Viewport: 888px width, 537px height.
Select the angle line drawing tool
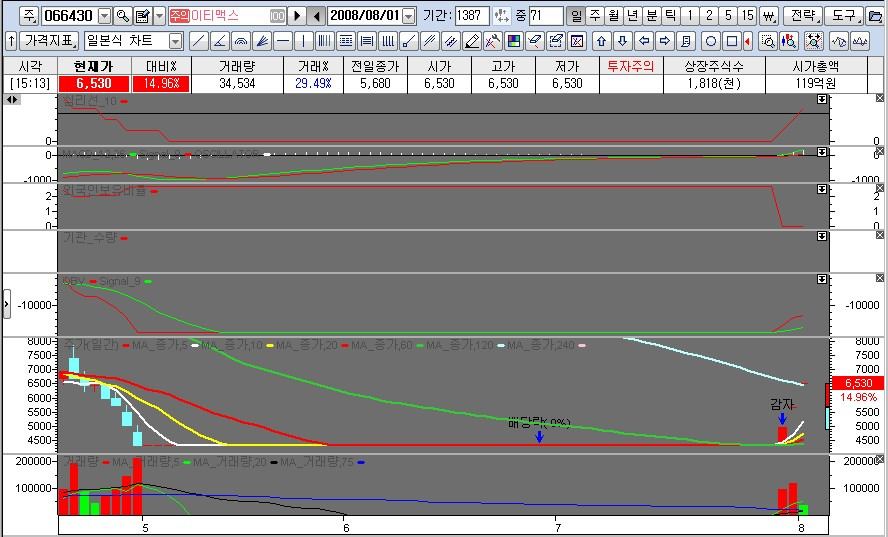point(220,41)
